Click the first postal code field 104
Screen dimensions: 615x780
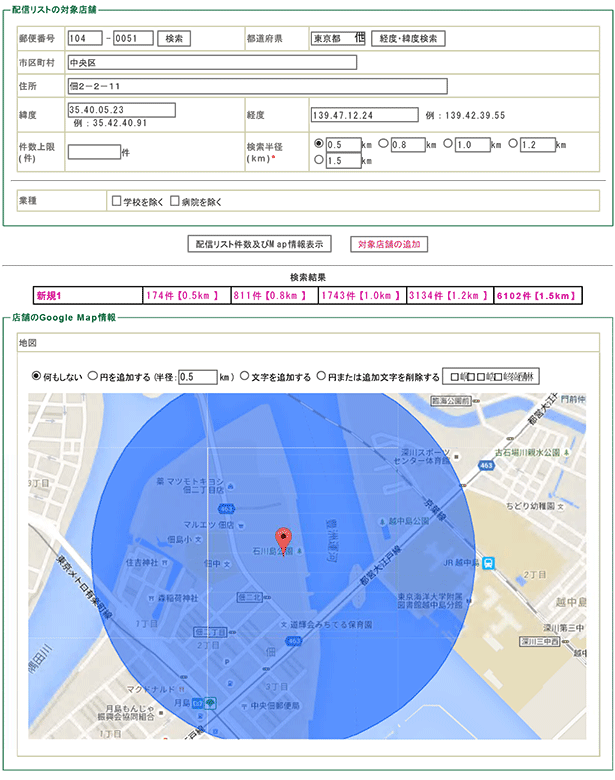click(x=85, y=38)
